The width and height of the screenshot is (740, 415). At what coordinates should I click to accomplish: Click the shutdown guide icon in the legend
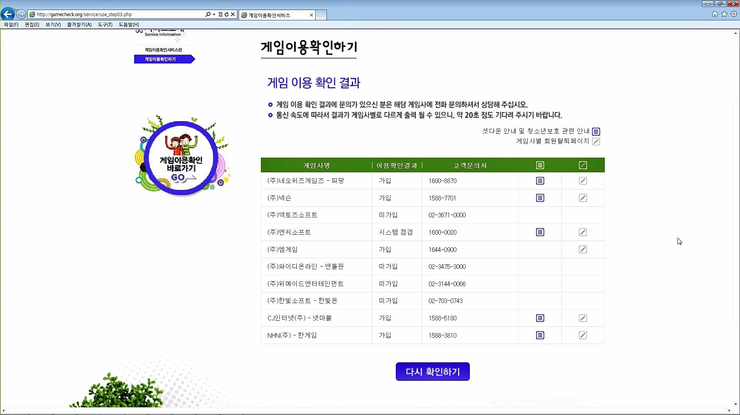coord(596,131)
